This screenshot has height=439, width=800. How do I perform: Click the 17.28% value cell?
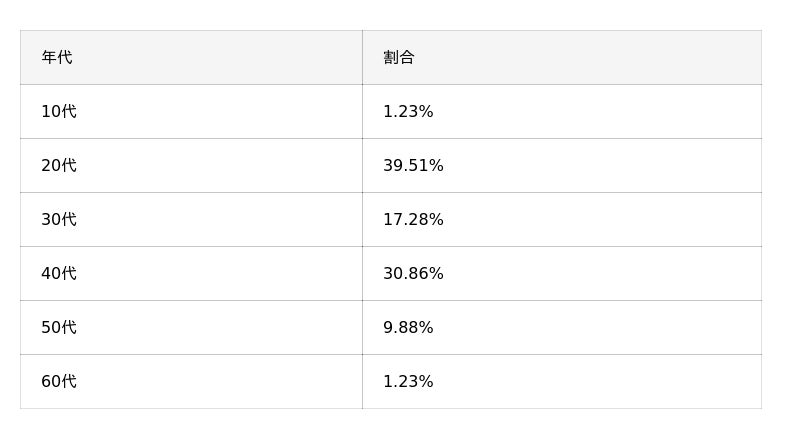coord(413,220)
